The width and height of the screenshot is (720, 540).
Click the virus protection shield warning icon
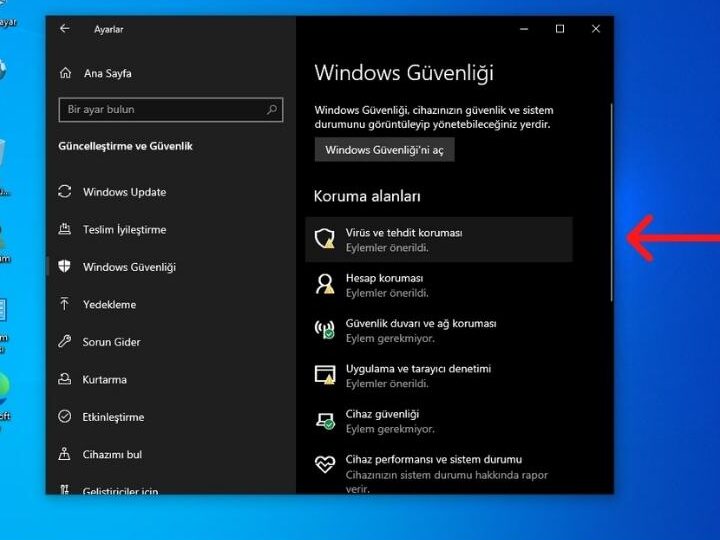click(325, 239)
